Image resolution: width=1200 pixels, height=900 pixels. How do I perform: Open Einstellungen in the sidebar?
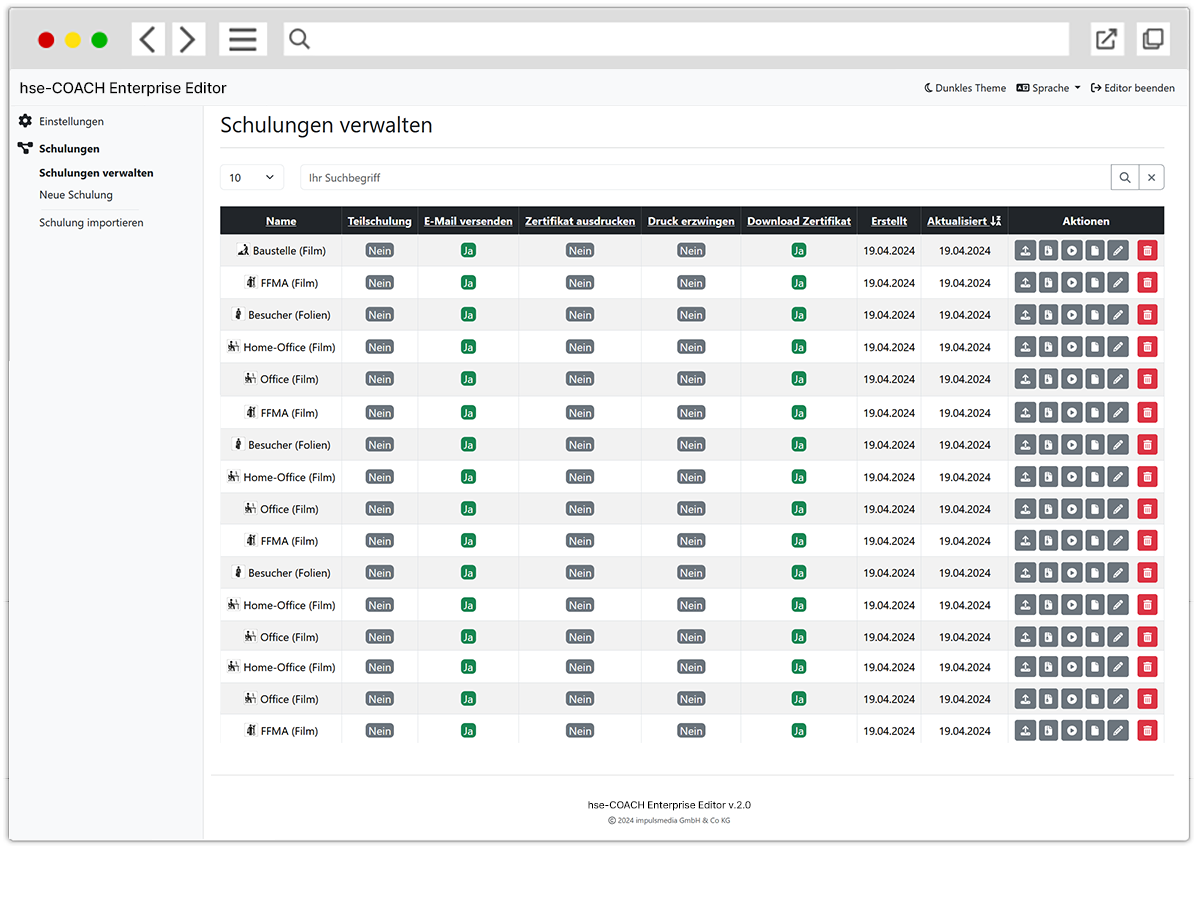point(71,122)
